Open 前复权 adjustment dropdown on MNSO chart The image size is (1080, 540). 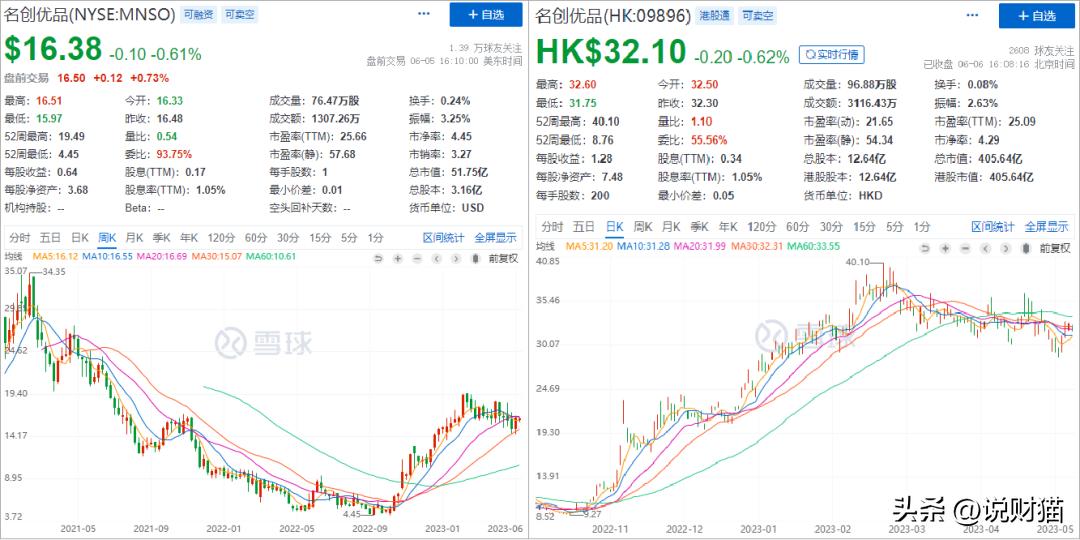(503, 258)
